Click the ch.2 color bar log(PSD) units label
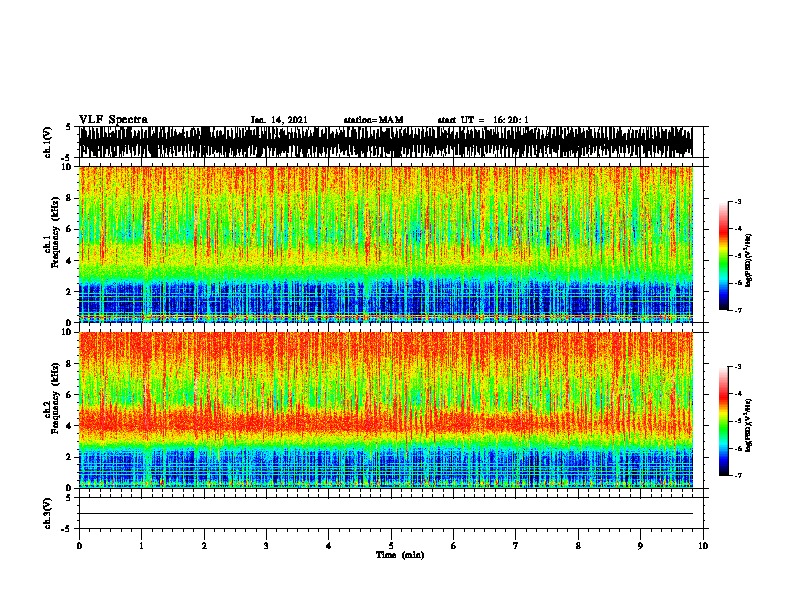The height and width of the screenshot is (612, 792). (749, 425)
